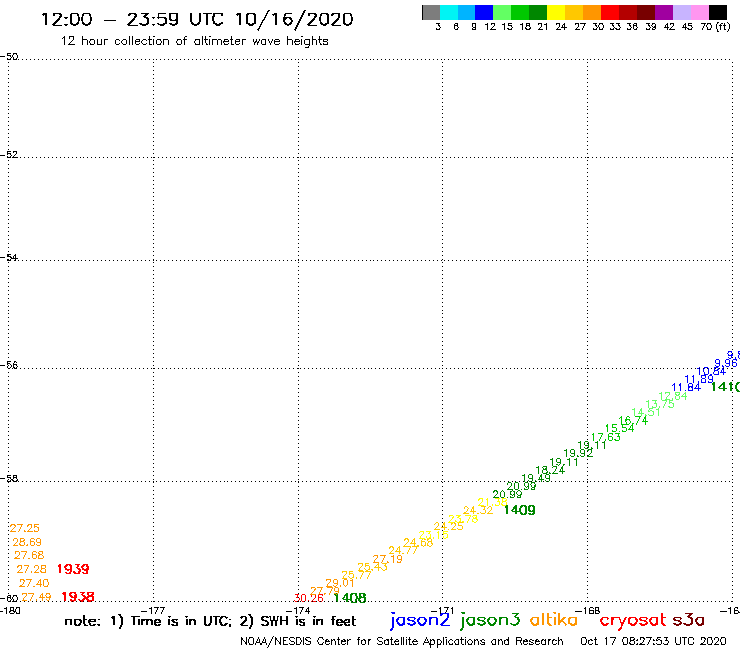Click the black swatch at legend end
The image size is (740, 650).
(x=718, y=13)
